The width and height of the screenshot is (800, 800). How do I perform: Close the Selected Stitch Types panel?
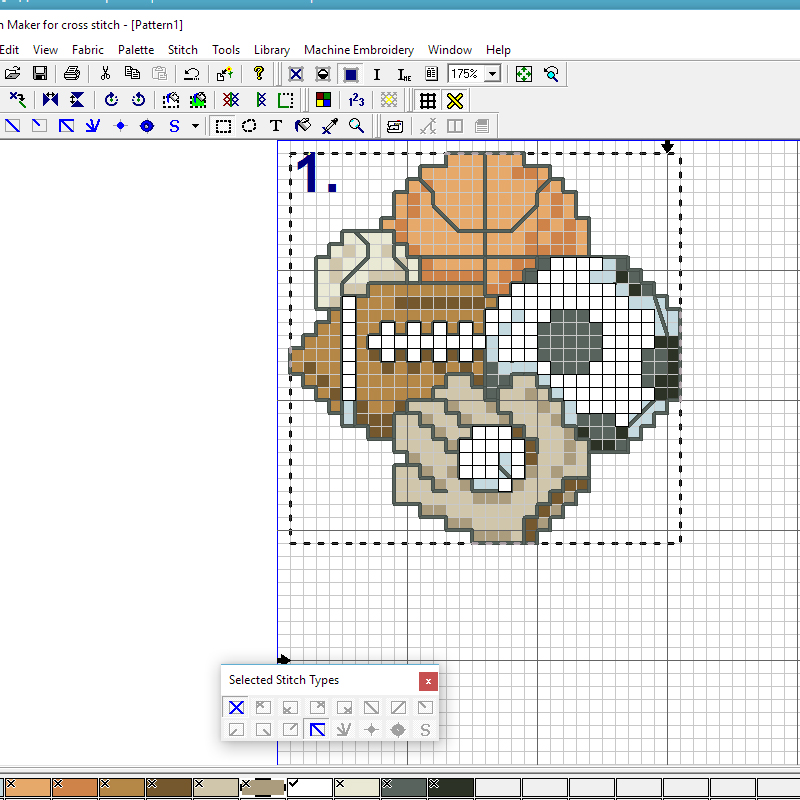tap(428, 681)
